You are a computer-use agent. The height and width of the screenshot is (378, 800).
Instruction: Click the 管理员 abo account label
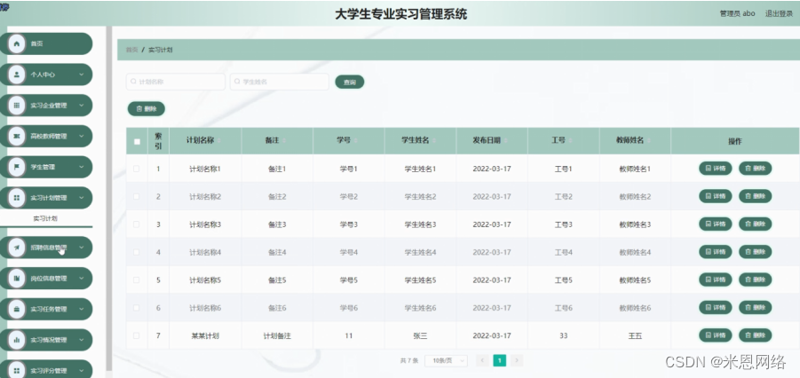click(737, 14)
